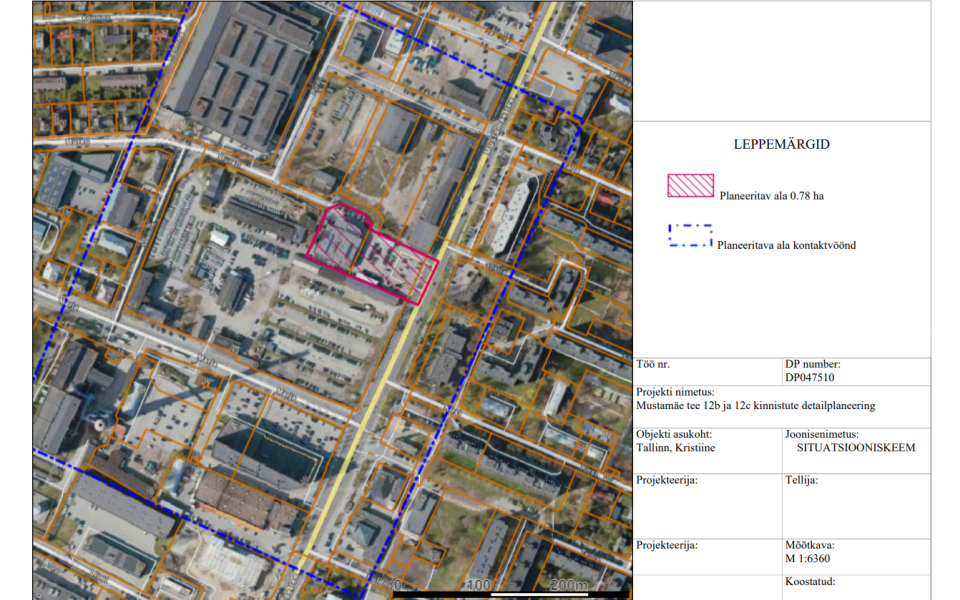The height and width of the screenshot is (600, 960).
Task: Click the LEPPEMÄRGID legend heading
Action: [x=781, y=144]
